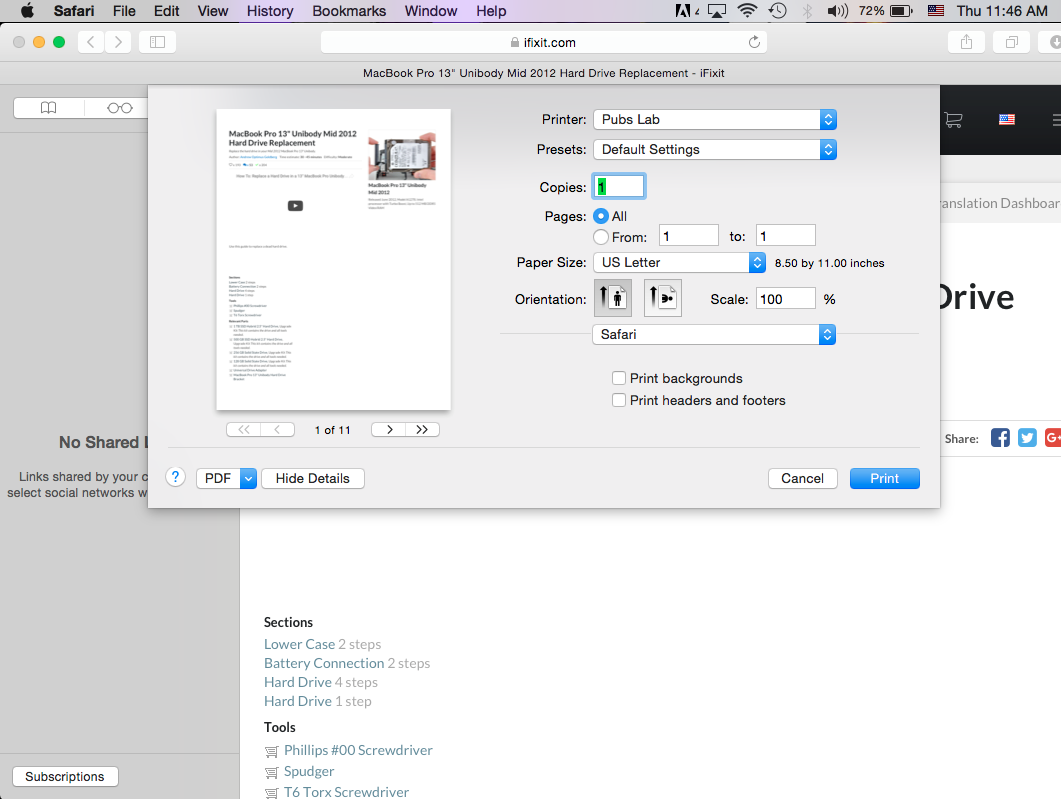This screenshot has width=1061, height=799.
Task: Click the print preview page thumbnail
Action: pos(334,260)
